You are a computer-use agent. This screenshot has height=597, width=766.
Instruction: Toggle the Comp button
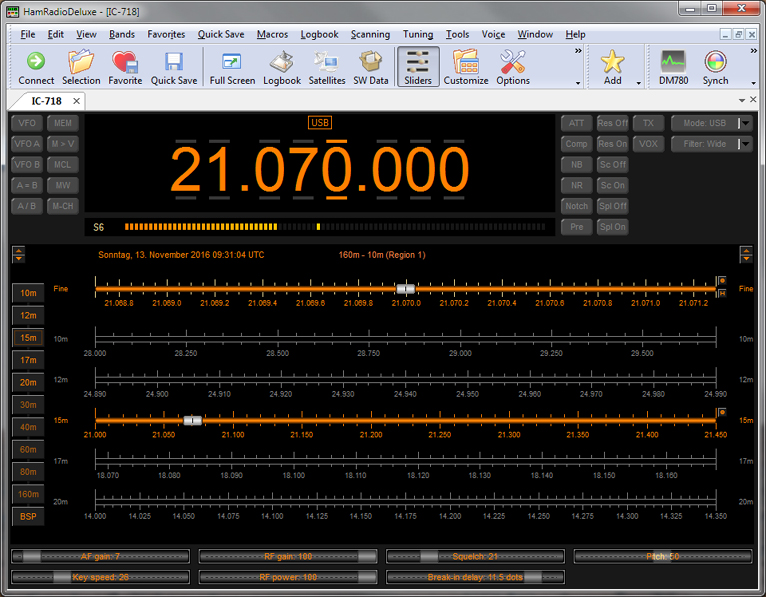coord(576,144)
